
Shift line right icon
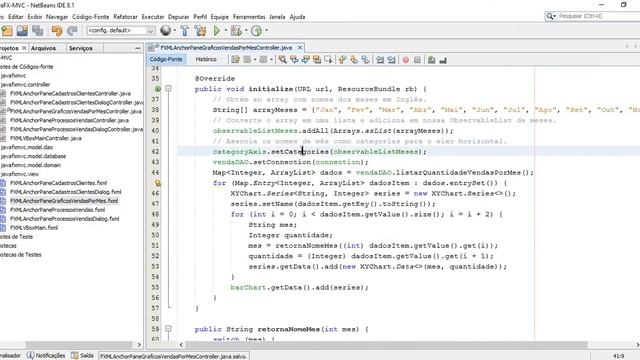coord(391,60)
